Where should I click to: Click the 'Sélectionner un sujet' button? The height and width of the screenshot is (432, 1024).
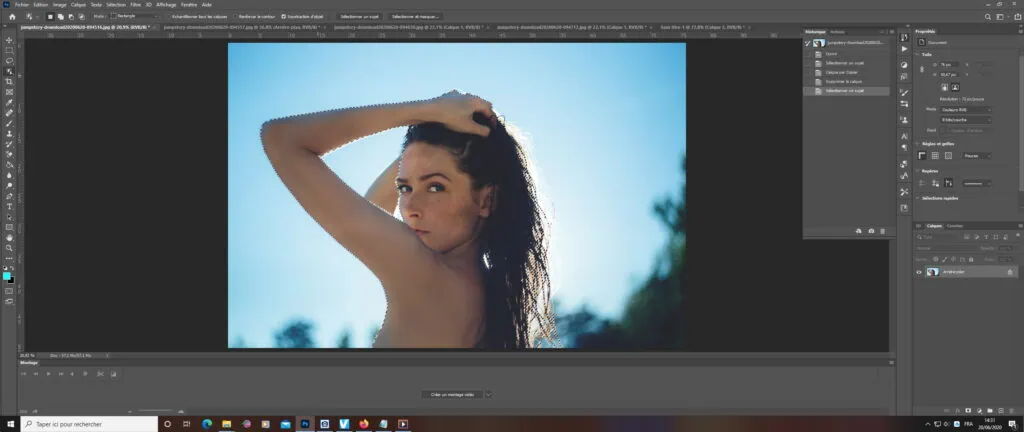[x=359, y=17]
